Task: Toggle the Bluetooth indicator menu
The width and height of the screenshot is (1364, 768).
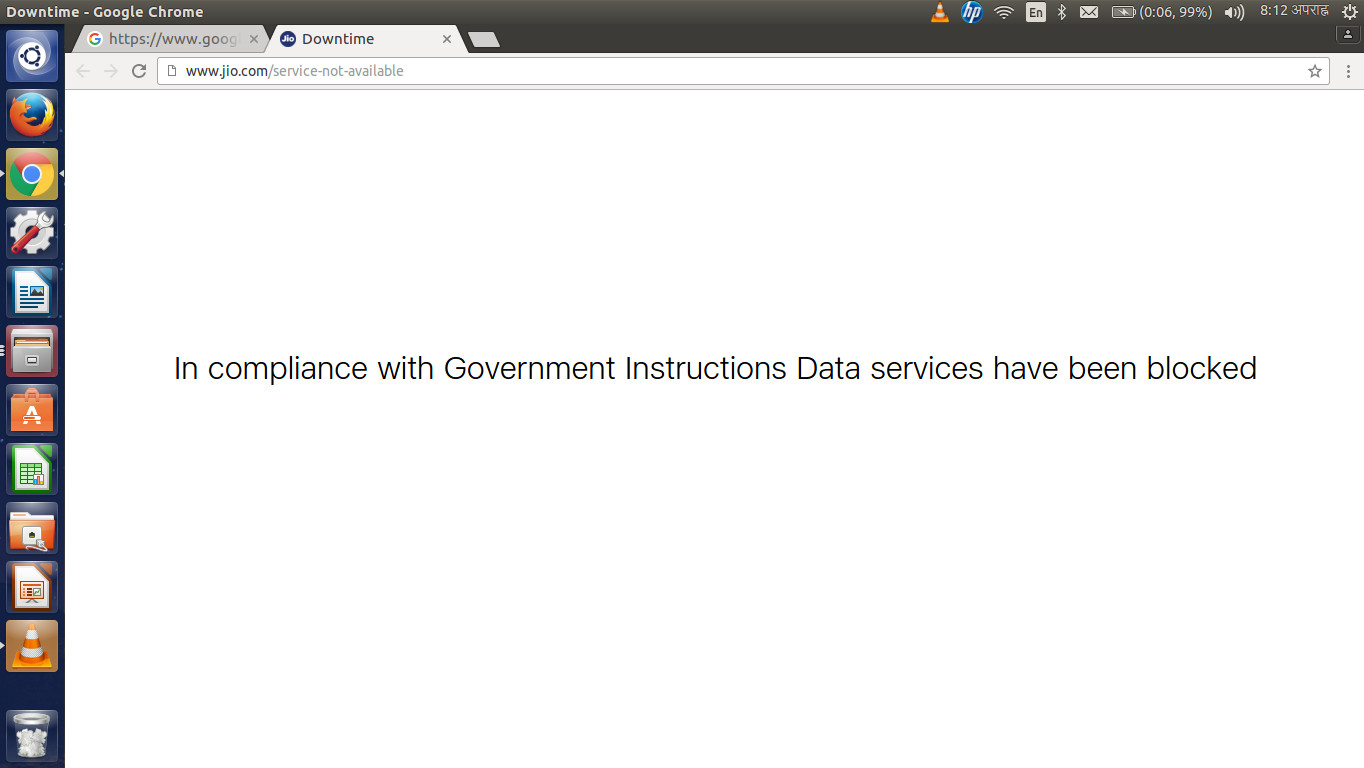Action: [x=1062, y=12]
